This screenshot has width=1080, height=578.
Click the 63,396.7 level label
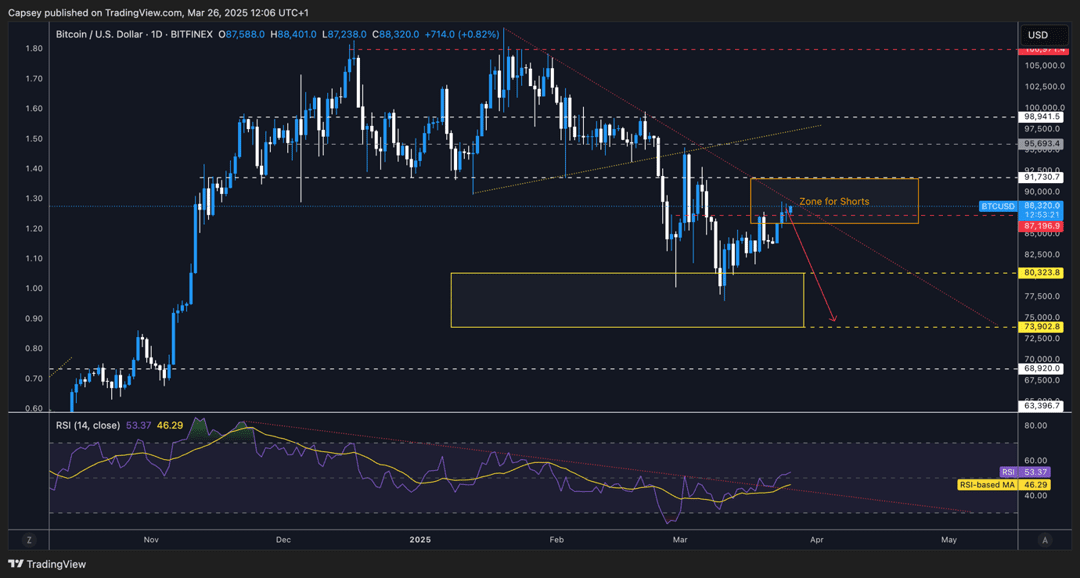coord(1041,406)
